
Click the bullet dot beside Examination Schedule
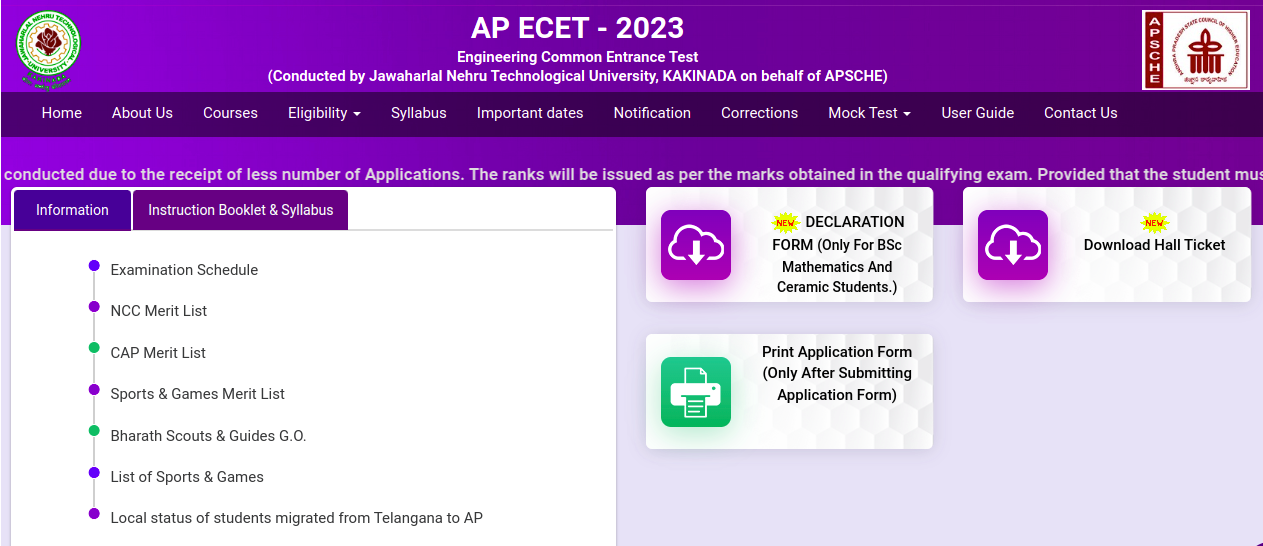[94, 266]
